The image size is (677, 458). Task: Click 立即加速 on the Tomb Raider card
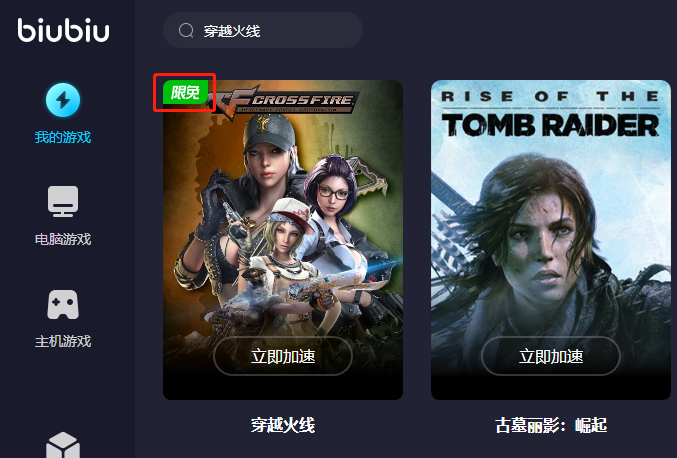pos(551,356)
